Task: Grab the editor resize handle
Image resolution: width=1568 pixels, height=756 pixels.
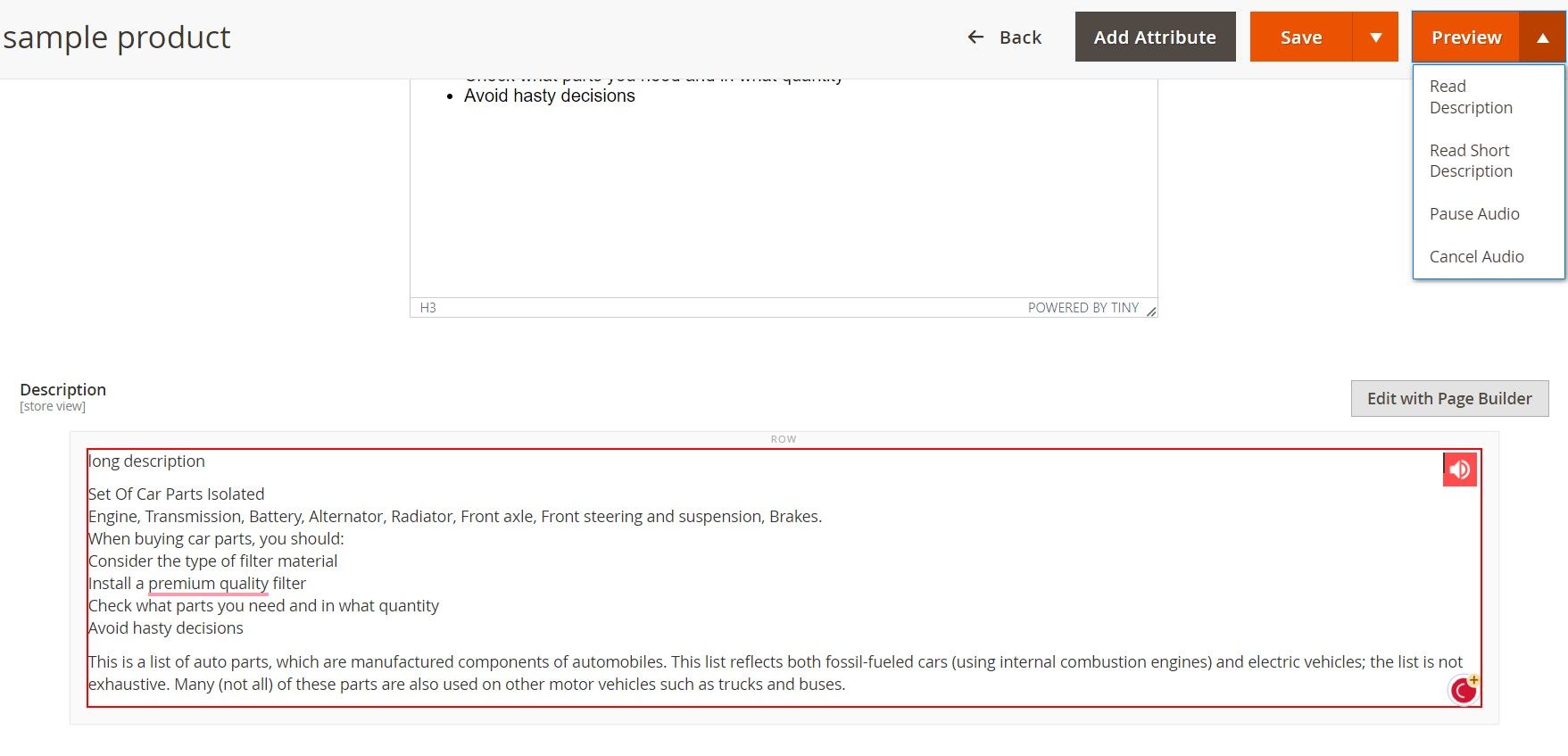Action: [1150, 311]
